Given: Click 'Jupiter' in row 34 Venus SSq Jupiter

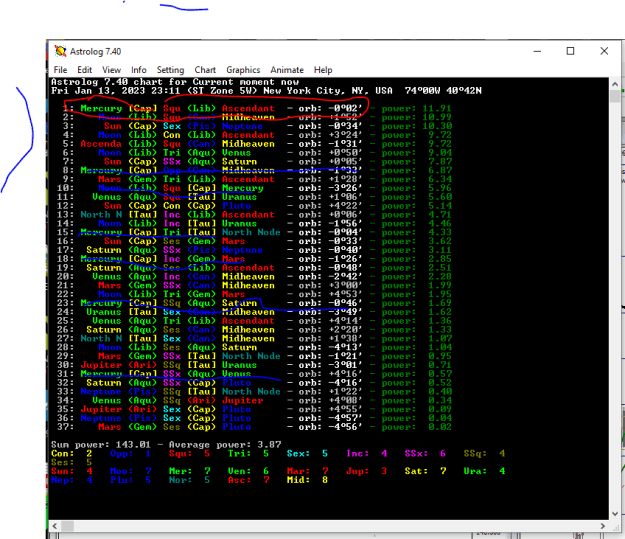Looking at the screenshot, I should point(242,400).
